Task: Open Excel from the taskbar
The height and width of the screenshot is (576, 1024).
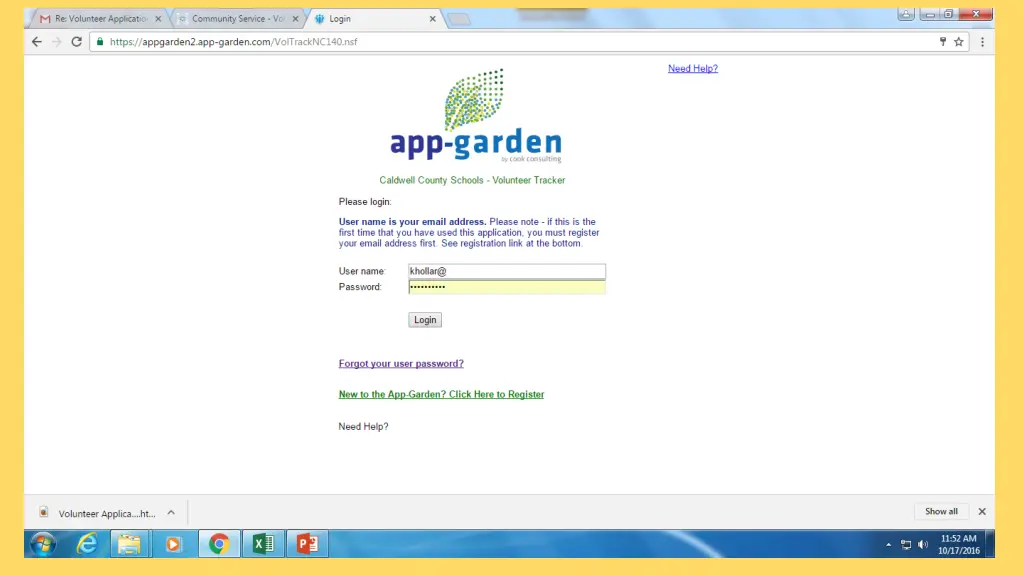Action: [x=263, y=544]
